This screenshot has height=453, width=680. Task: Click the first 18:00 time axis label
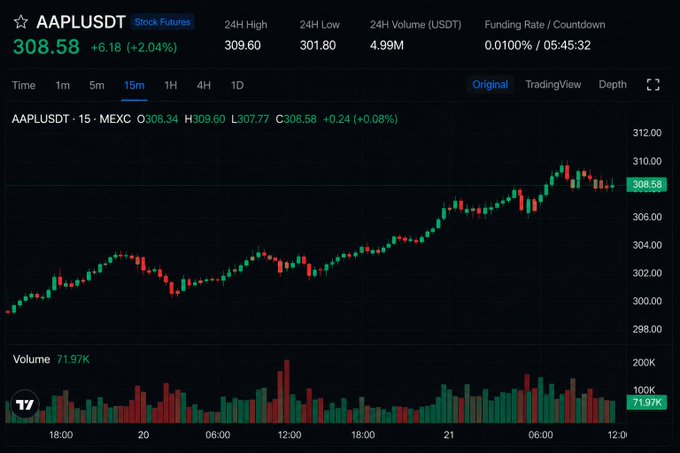click(61, 435)
